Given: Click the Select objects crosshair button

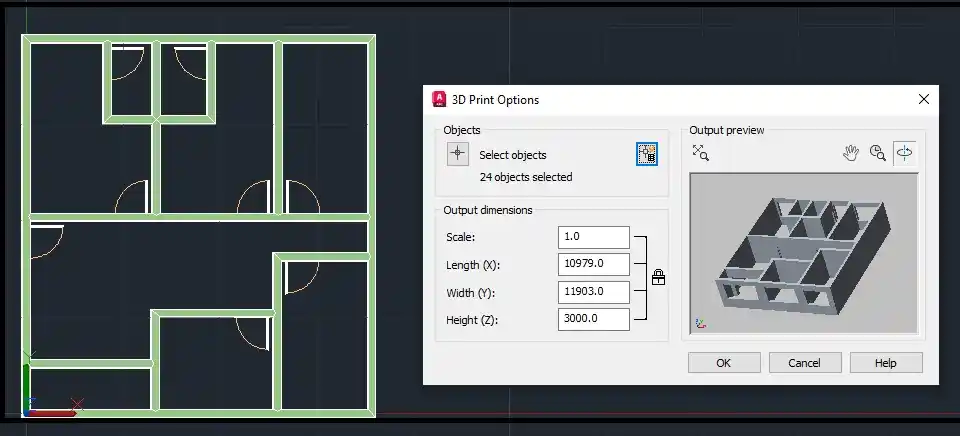Looking at the screenshot, I should (458, 154).
